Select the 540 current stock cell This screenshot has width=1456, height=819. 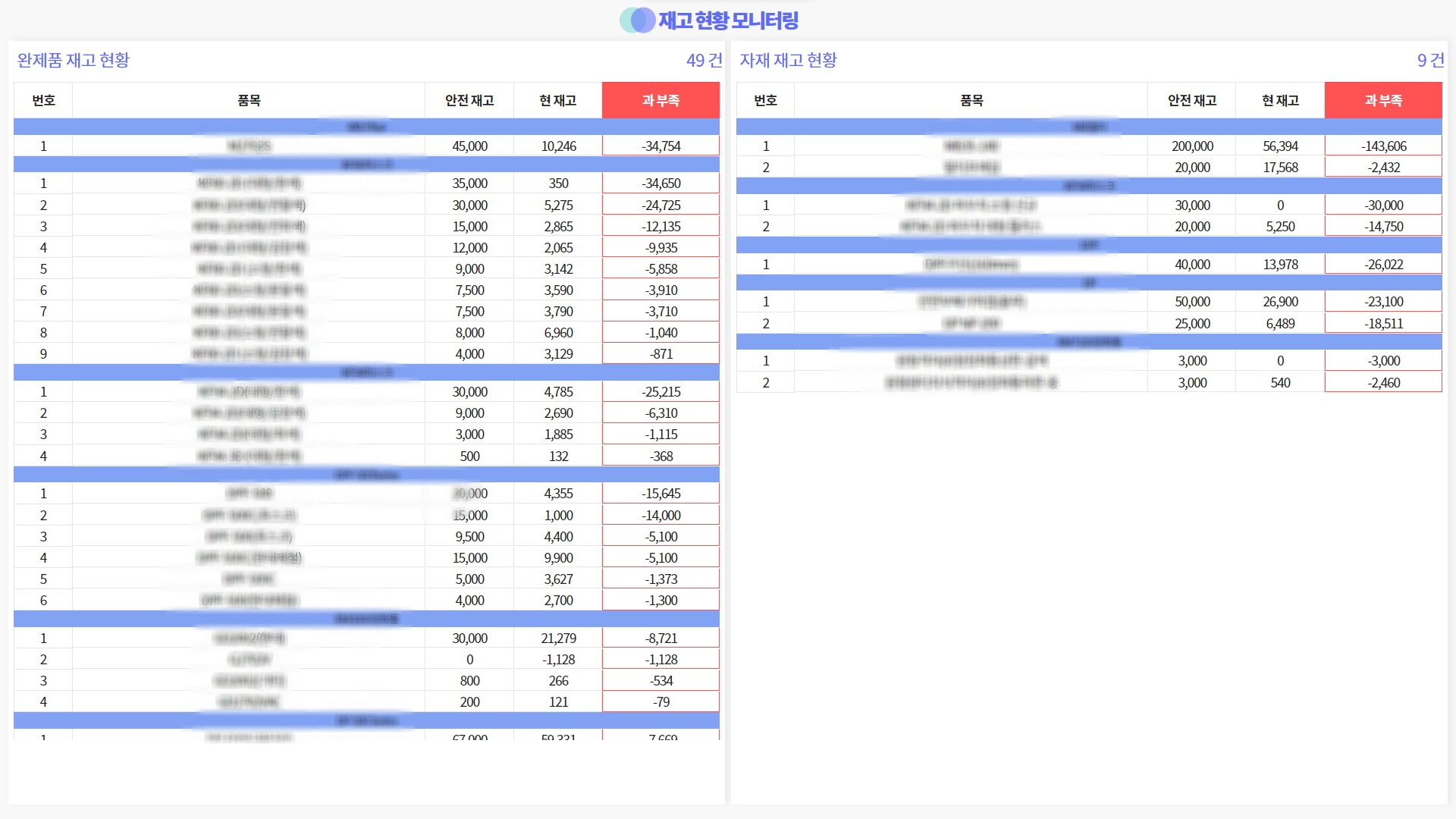pyautogui.click(x=1280, y=382)
